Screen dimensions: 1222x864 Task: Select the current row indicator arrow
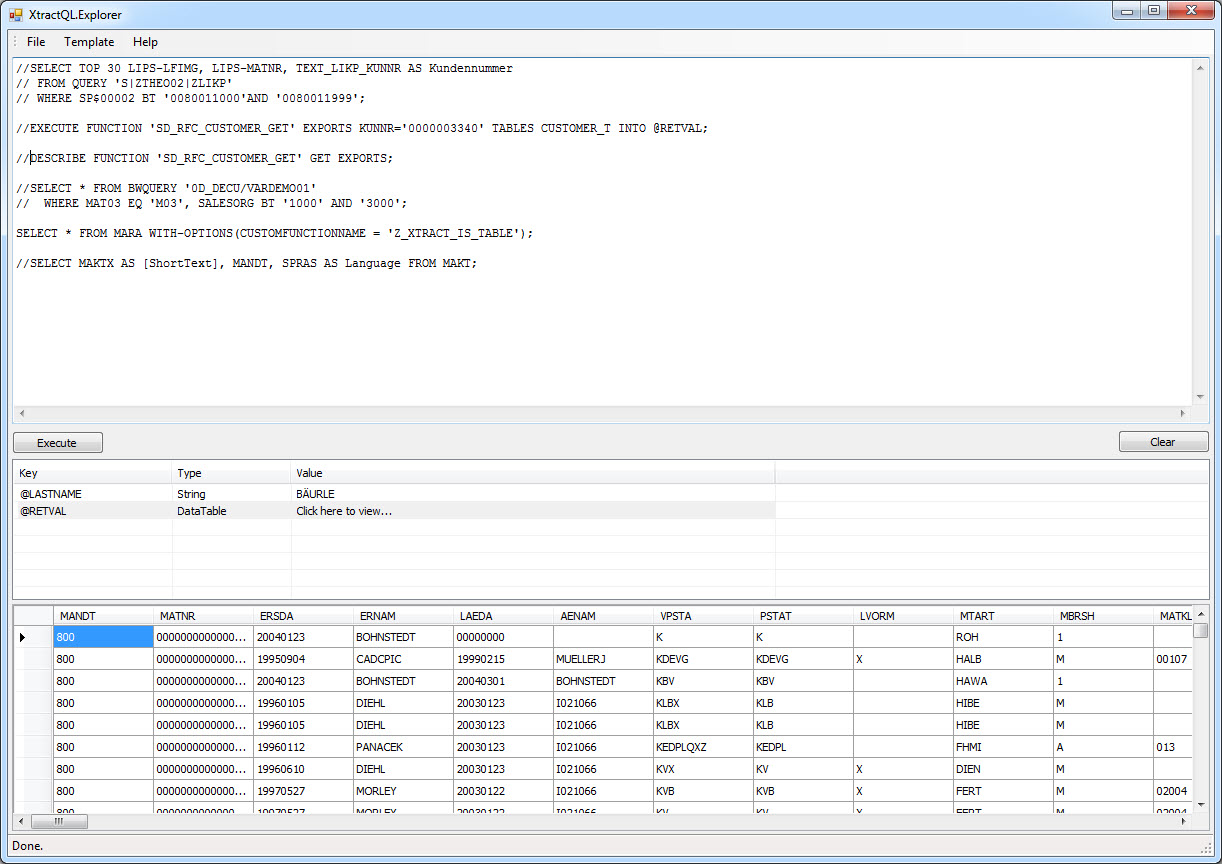23,637
